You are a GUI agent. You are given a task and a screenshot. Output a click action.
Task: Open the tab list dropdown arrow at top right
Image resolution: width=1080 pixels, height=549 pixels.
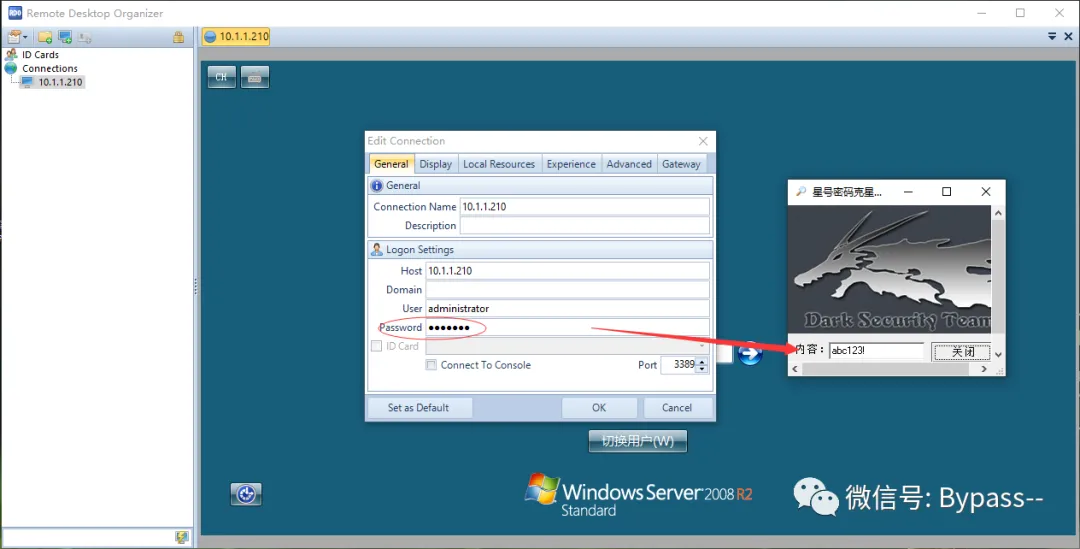(1052, 37)
